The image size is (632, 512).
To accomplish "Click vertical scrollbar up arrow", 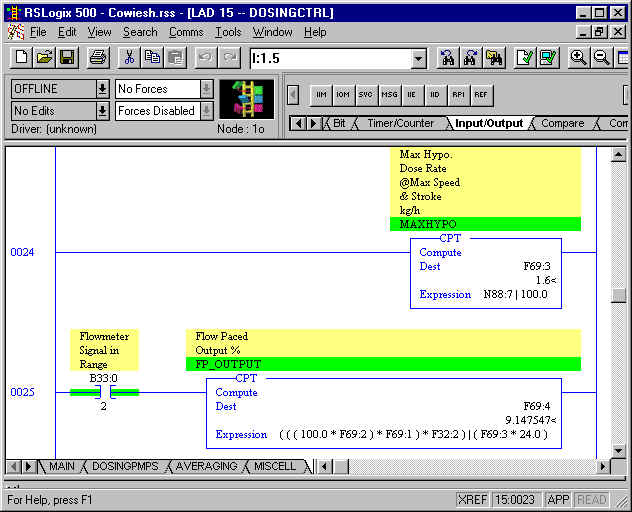I will click(618, 155).
